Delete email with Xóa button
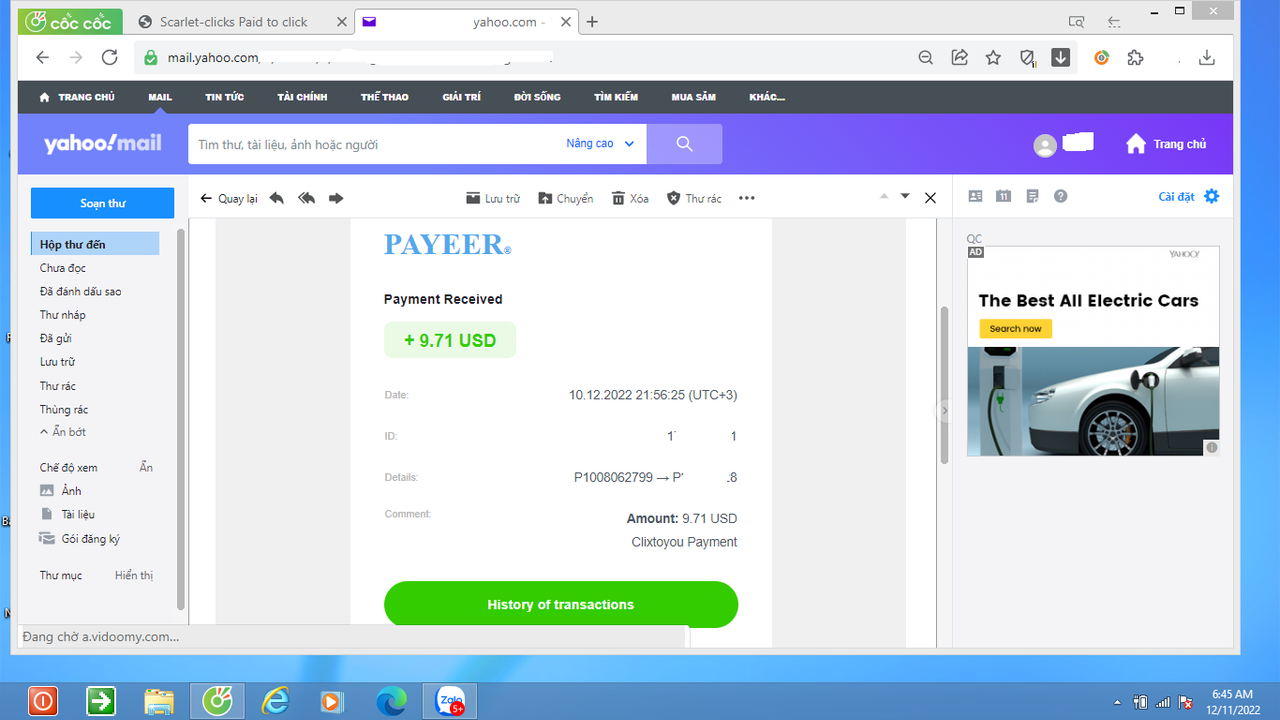This screenshot has height=720, width=1280. (630, 198)
